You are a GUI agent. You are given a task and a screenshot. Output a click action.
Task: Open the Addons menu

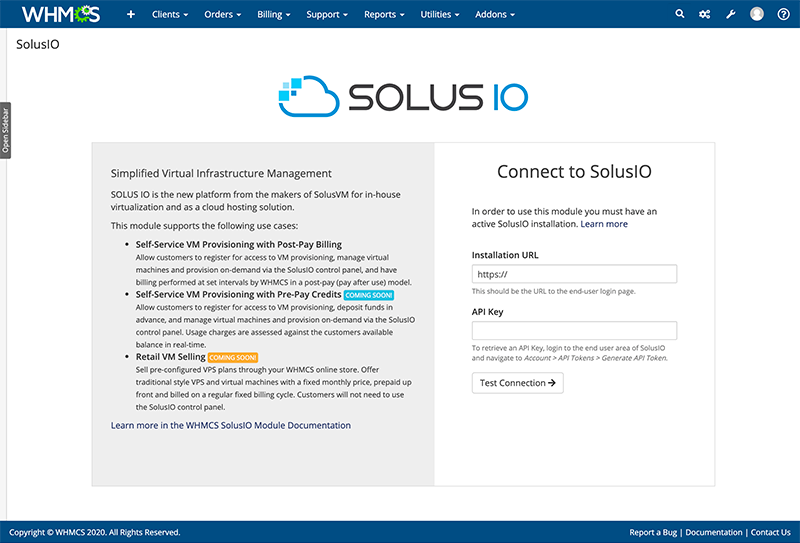pos(495,15)
